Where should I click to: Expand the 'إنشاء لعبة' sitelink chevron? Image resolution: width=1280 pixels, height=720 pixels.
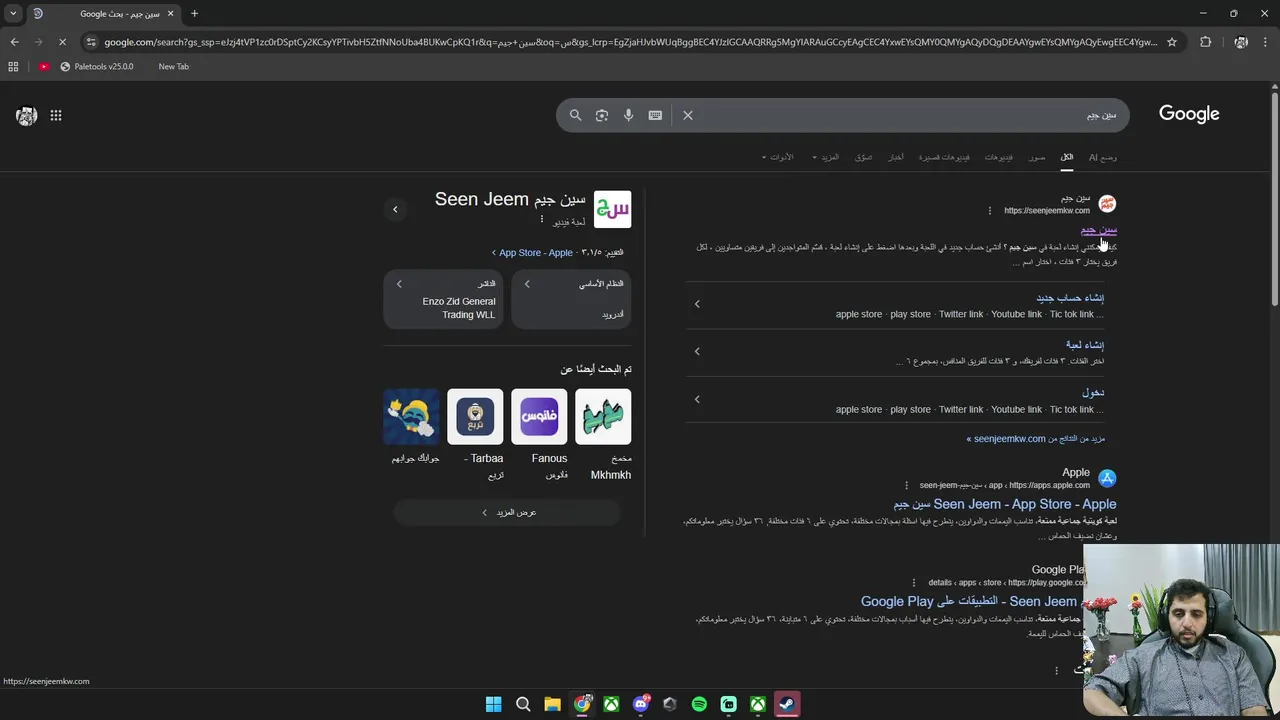point(697,351)
